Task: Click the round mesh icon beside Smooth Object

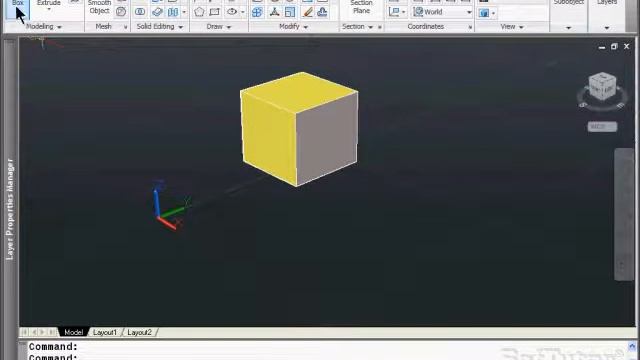Action: coord(121,11)
